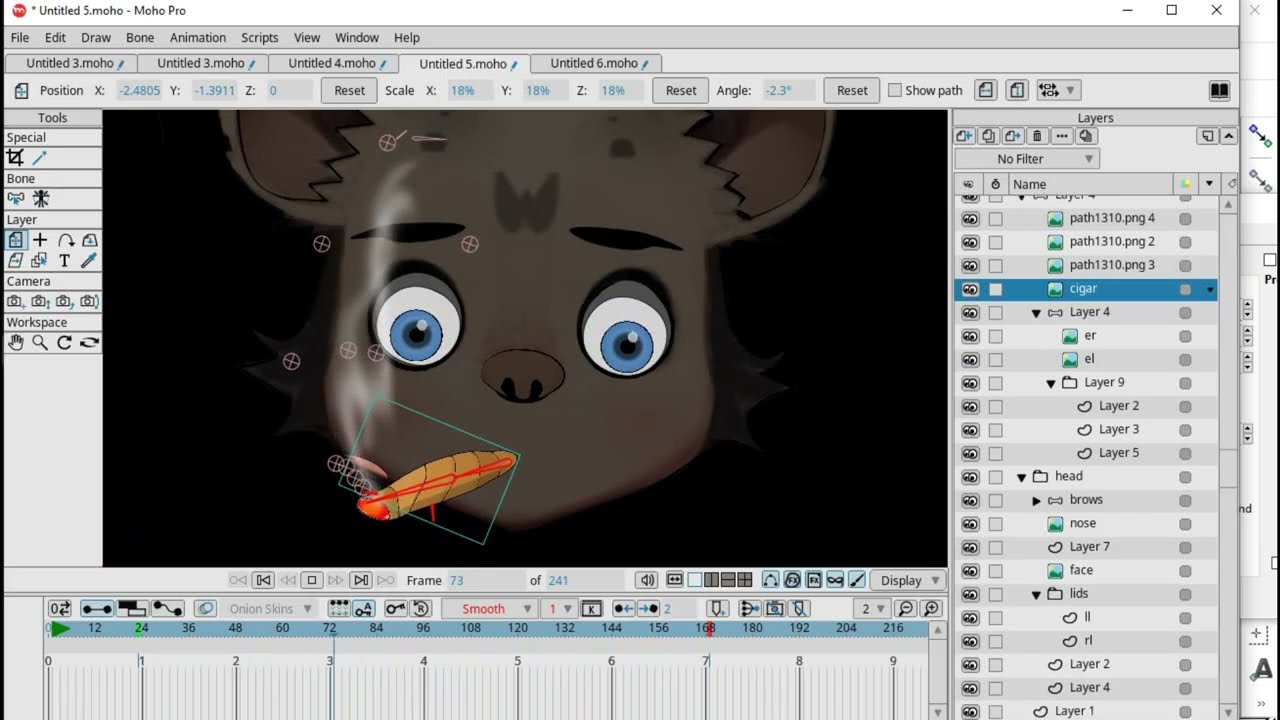
Task: Toggle visibility of the er layer
Action: [970, 336]
